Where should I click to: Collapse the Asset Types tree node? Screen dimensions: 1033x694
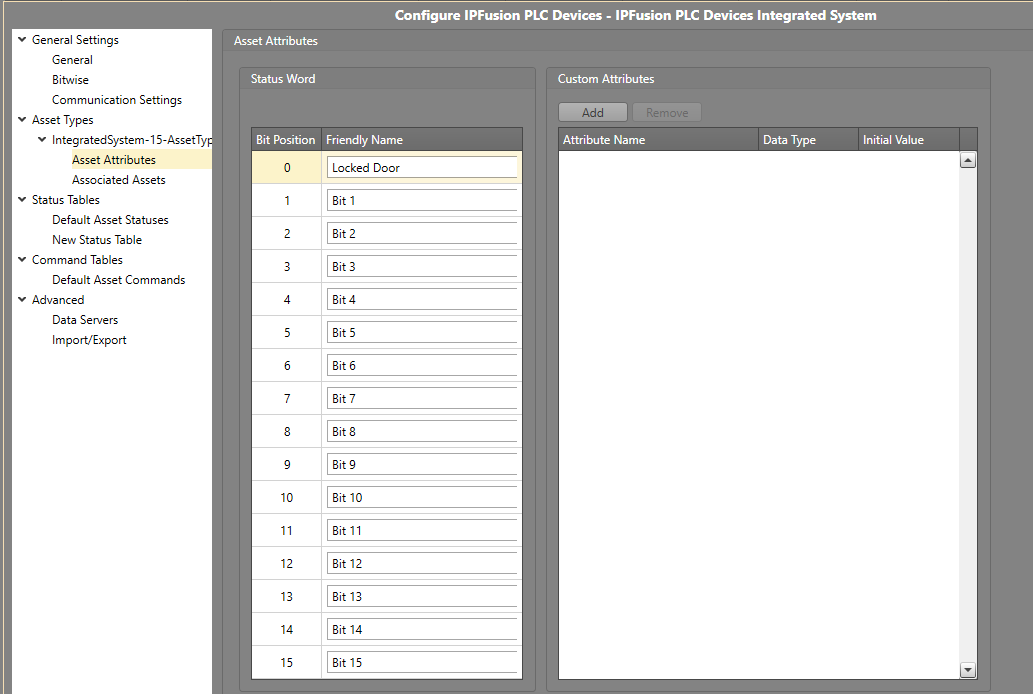click(22, 120)
